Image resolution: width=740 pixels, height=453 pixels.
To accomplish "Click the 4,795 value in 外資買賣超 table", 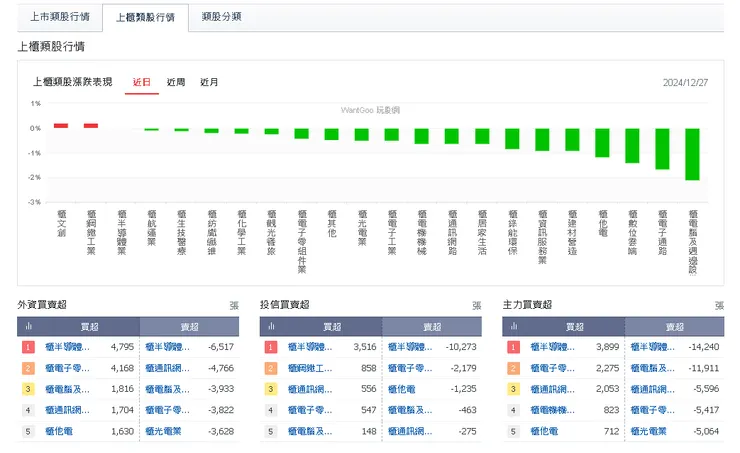I will click(122, 347).
